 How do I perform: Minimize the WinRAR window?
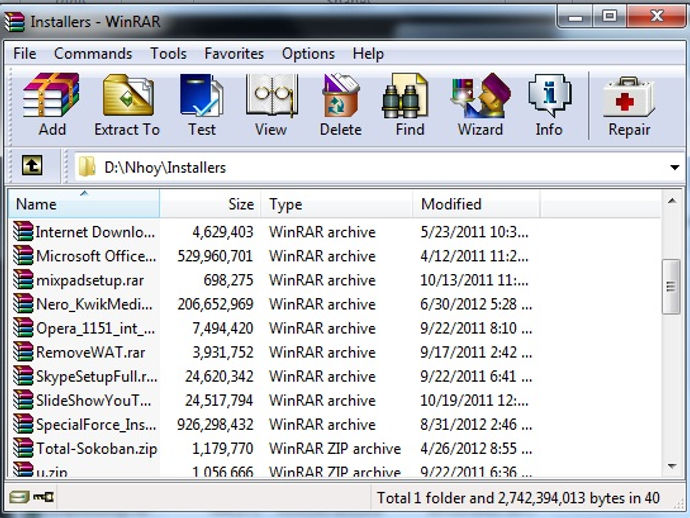click(575, 17)
